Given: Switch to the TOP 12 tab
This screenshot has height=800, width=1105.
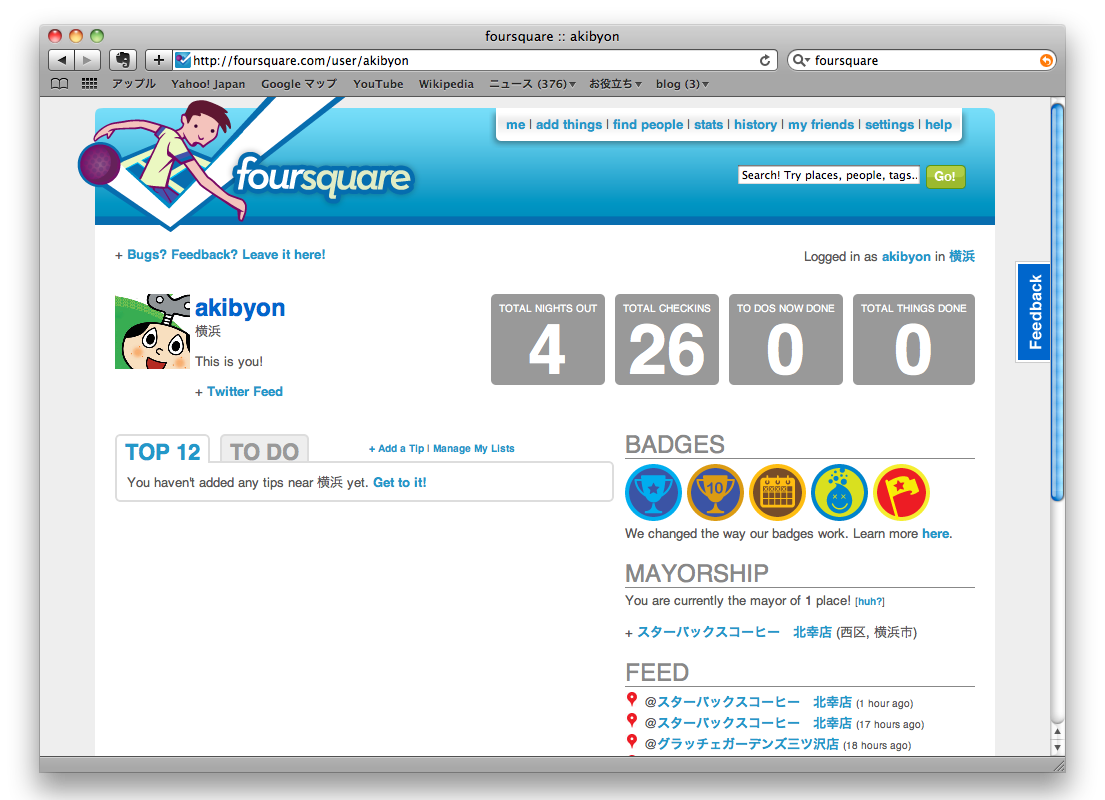Looking at the screenshot, I should pos(163,450).
